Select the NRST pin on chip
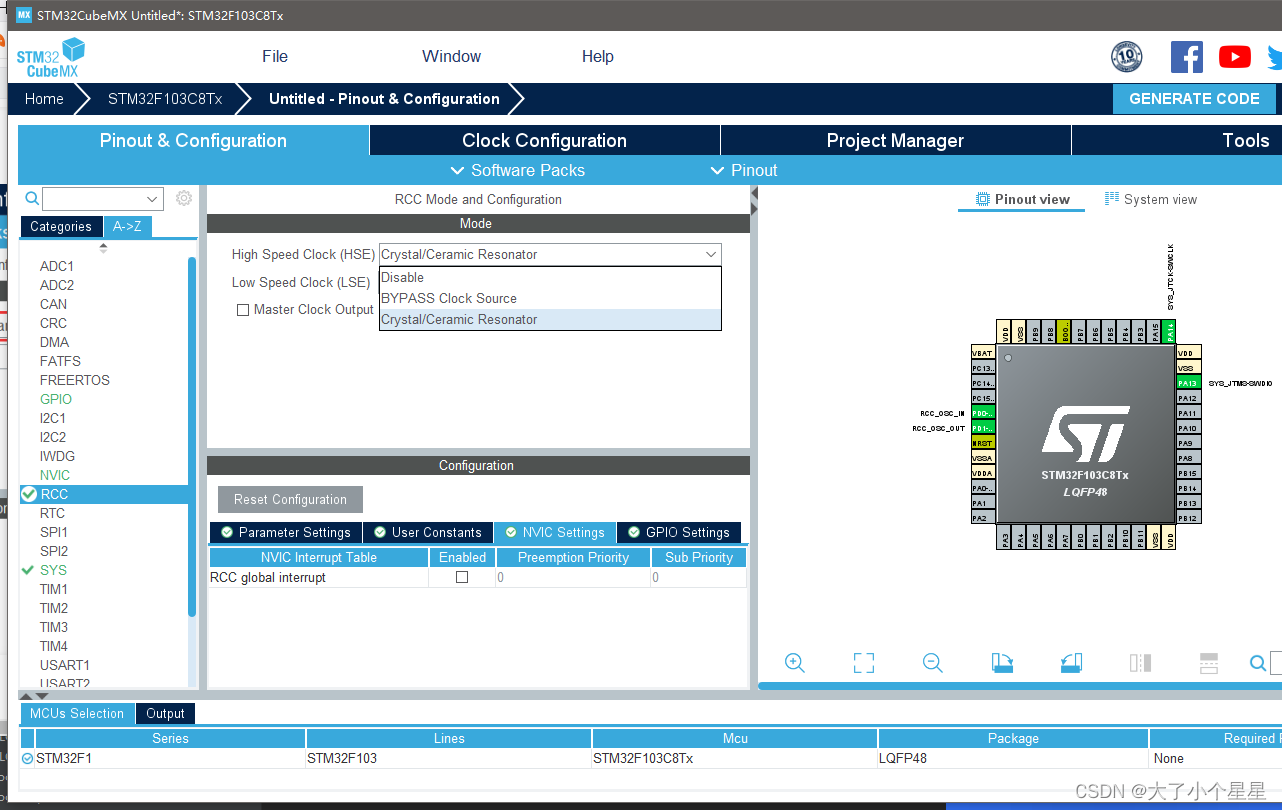The width and height of the screenshot is (1282, 810). point(983,443)
